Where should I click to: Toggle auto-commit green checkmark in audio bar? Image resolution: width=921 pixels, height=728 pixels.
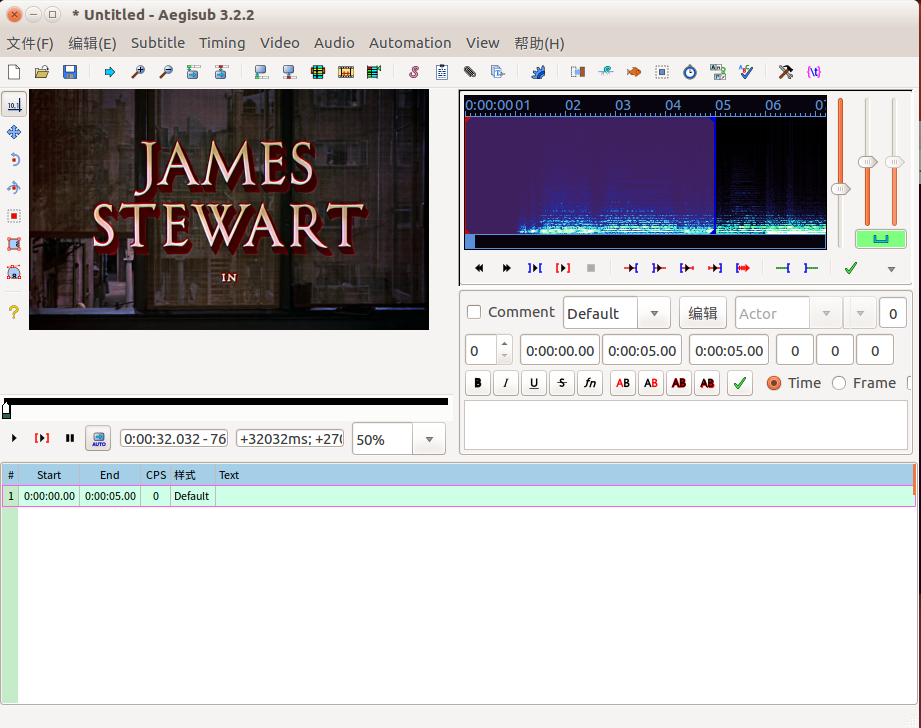[851, 269]
